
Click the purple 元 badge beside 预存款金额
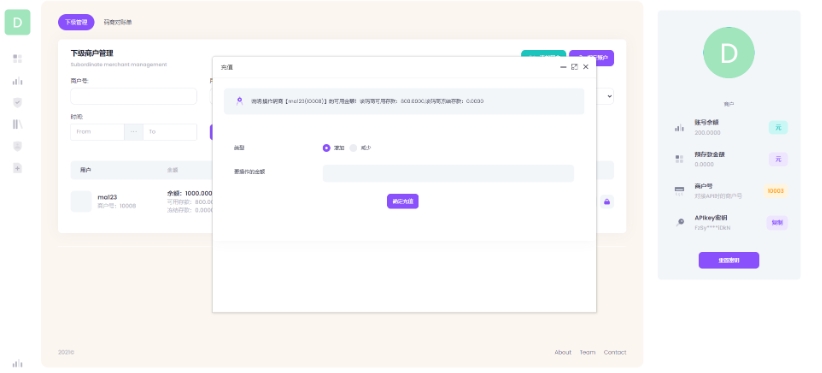coord(778,159)
